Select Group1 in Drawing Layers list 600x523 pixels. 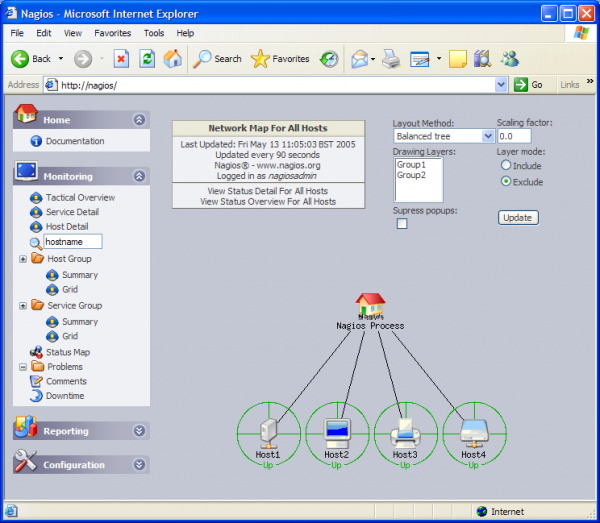pyautogui.click(x=411, y=164)
